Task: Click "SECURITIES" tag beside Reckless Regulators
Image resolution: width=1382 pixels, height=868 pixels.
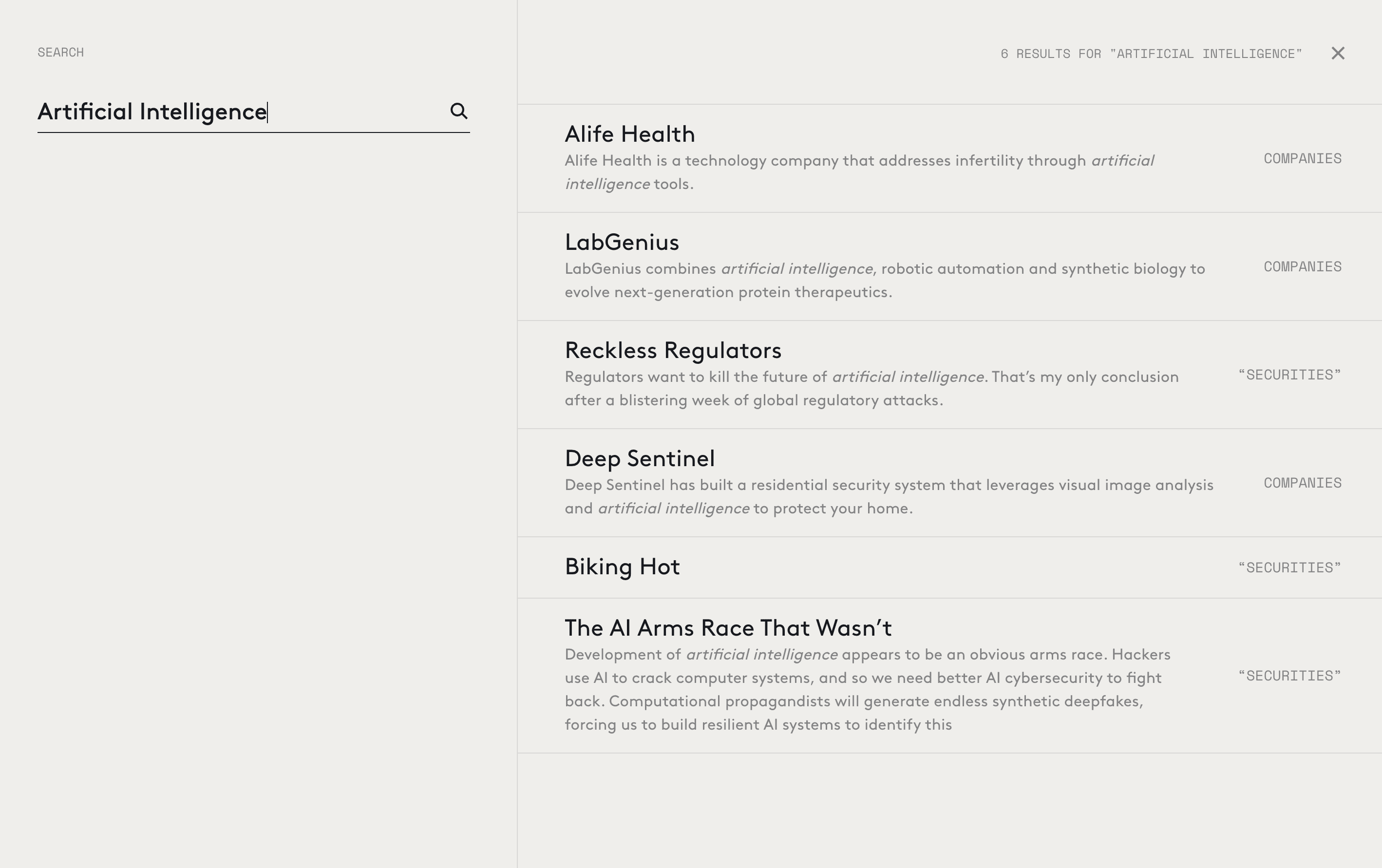Action: (x=1289, y=375)
